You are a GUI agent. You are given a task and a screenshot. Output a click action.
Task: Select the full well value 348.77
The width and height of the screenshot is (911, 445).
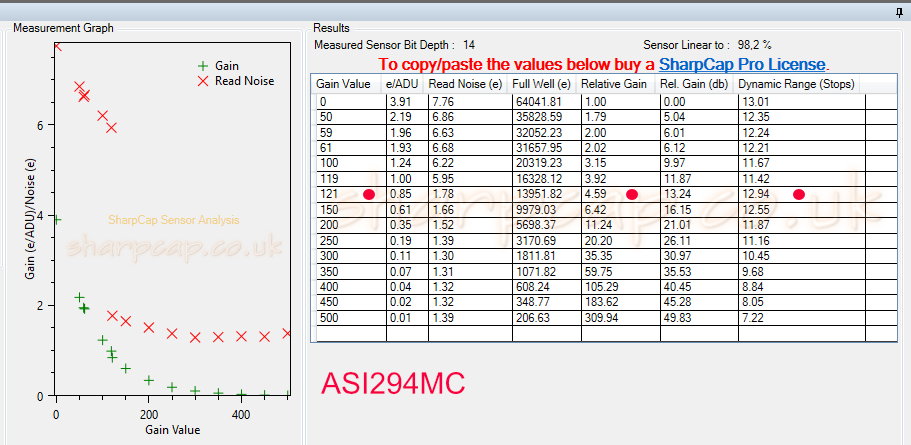click(x=546, y=302)
